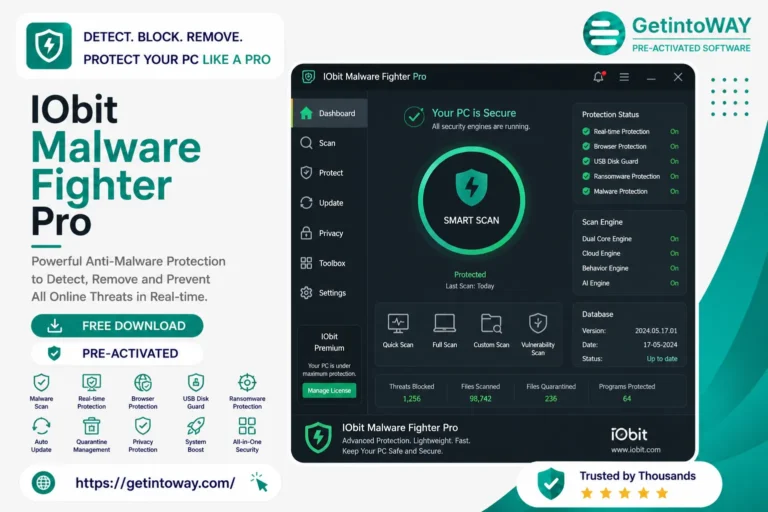Viewport: 768px width, 512px height.
Task: Click the Manage License button
Action: (329, 390)
